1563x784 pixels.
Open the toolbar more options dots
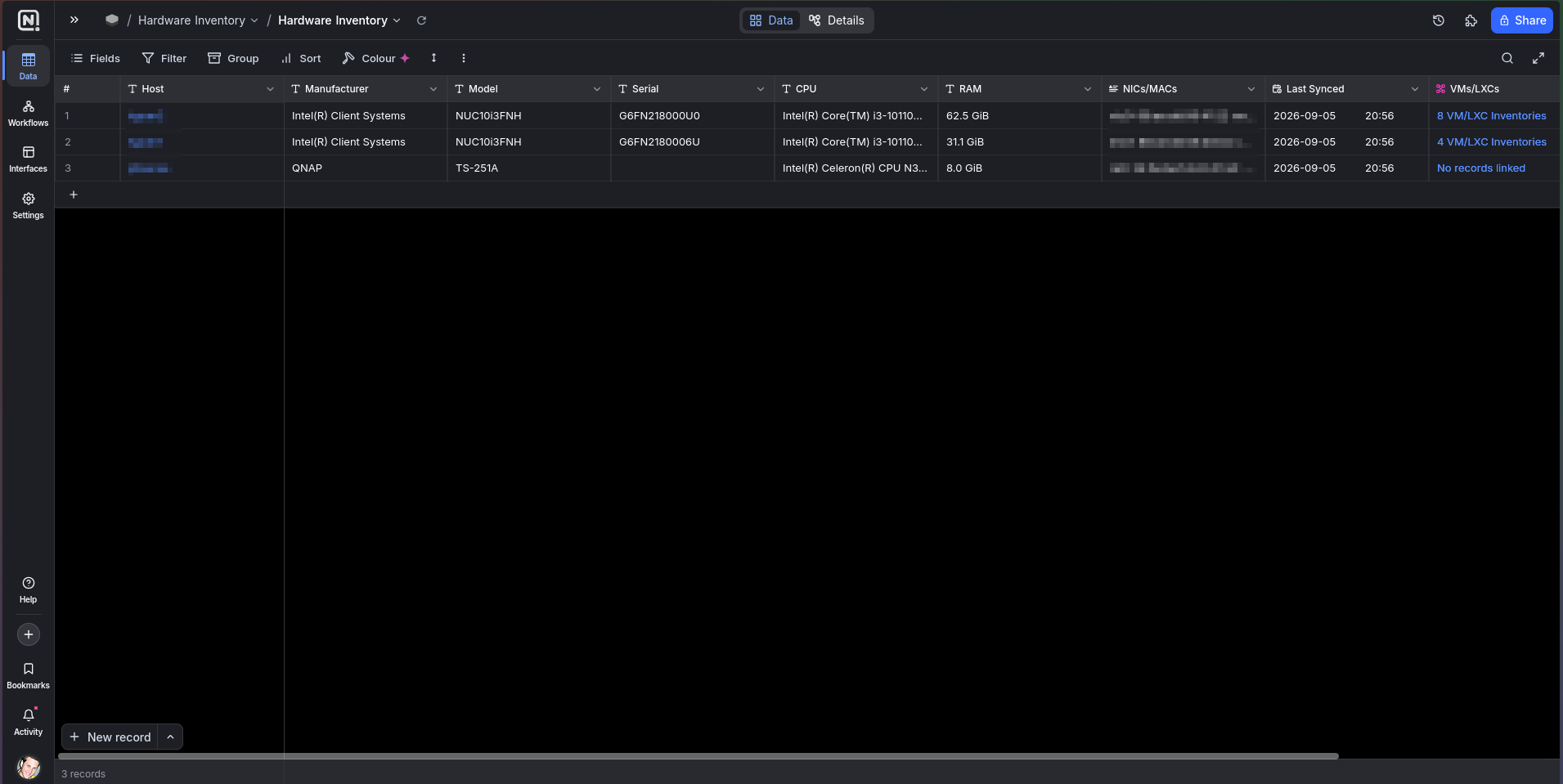pos(464,58)
